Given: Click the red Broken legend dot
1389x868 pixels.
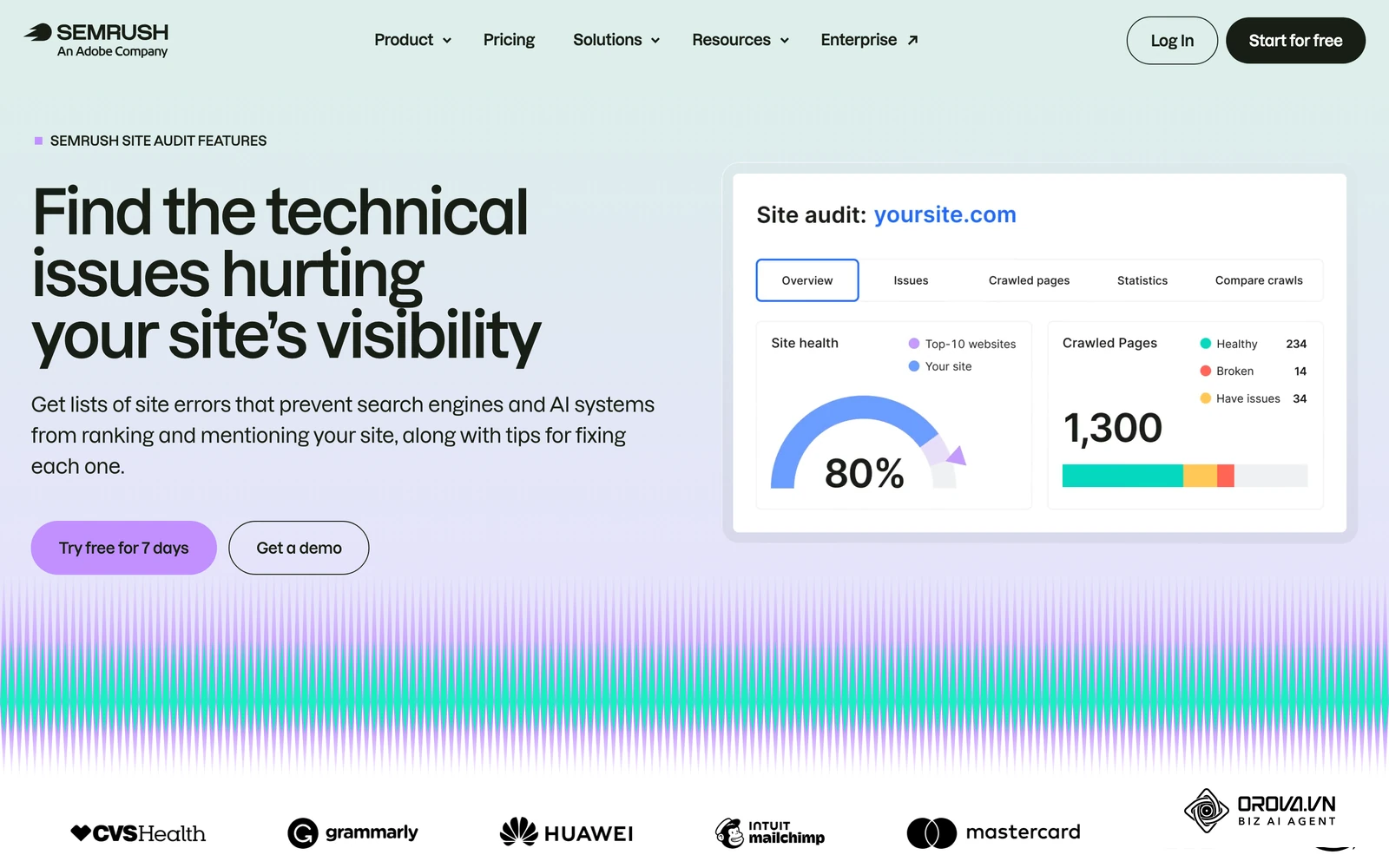Looking at the screenshot, I should [x=1206, y=371].
